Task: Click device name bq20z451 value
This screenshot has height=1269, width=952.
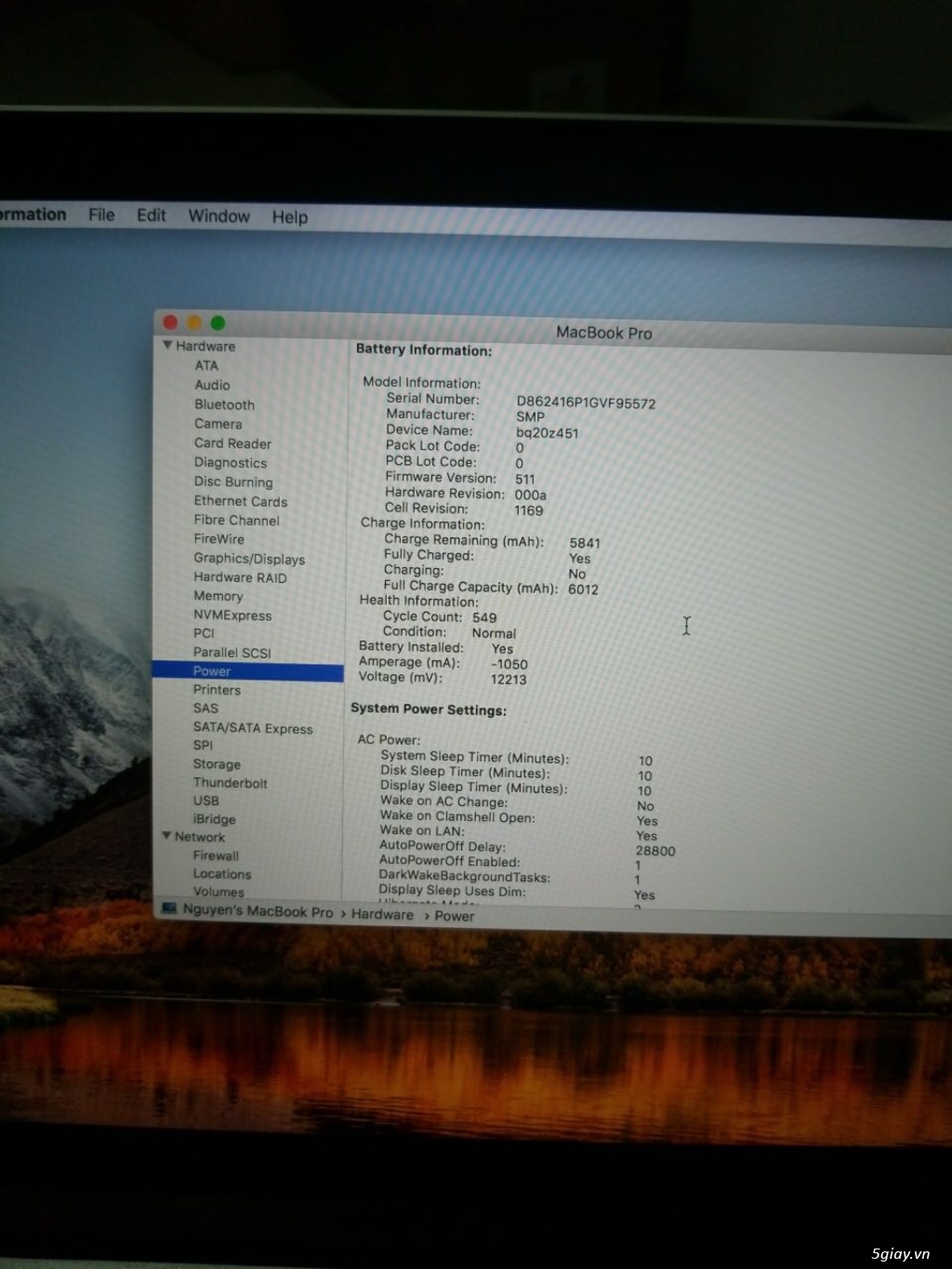Action: pyautogui.click(x=548, y=433)
